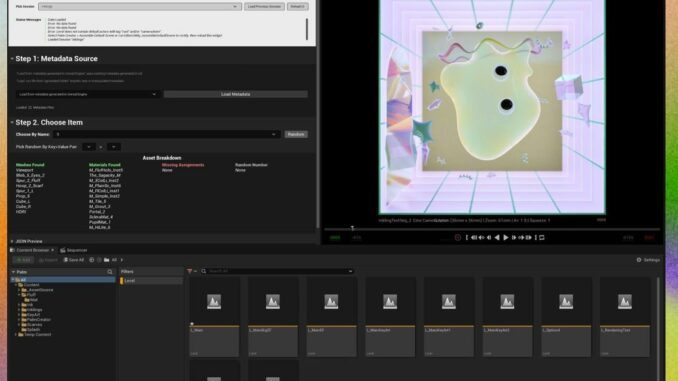The height and width of the screenshot is (381, 678).
Task: Open the second key-value pair dropdown
Action: 114,147
